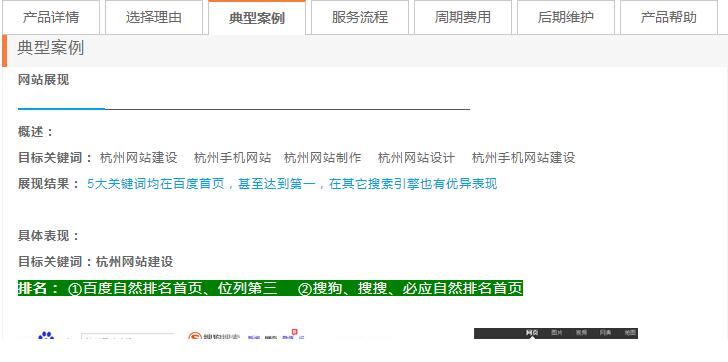The width and height of the screenshot is (728, 362).
Task: Switch to the 后期维护 tab
Action: pyautogui.click(x=566, y=18)
